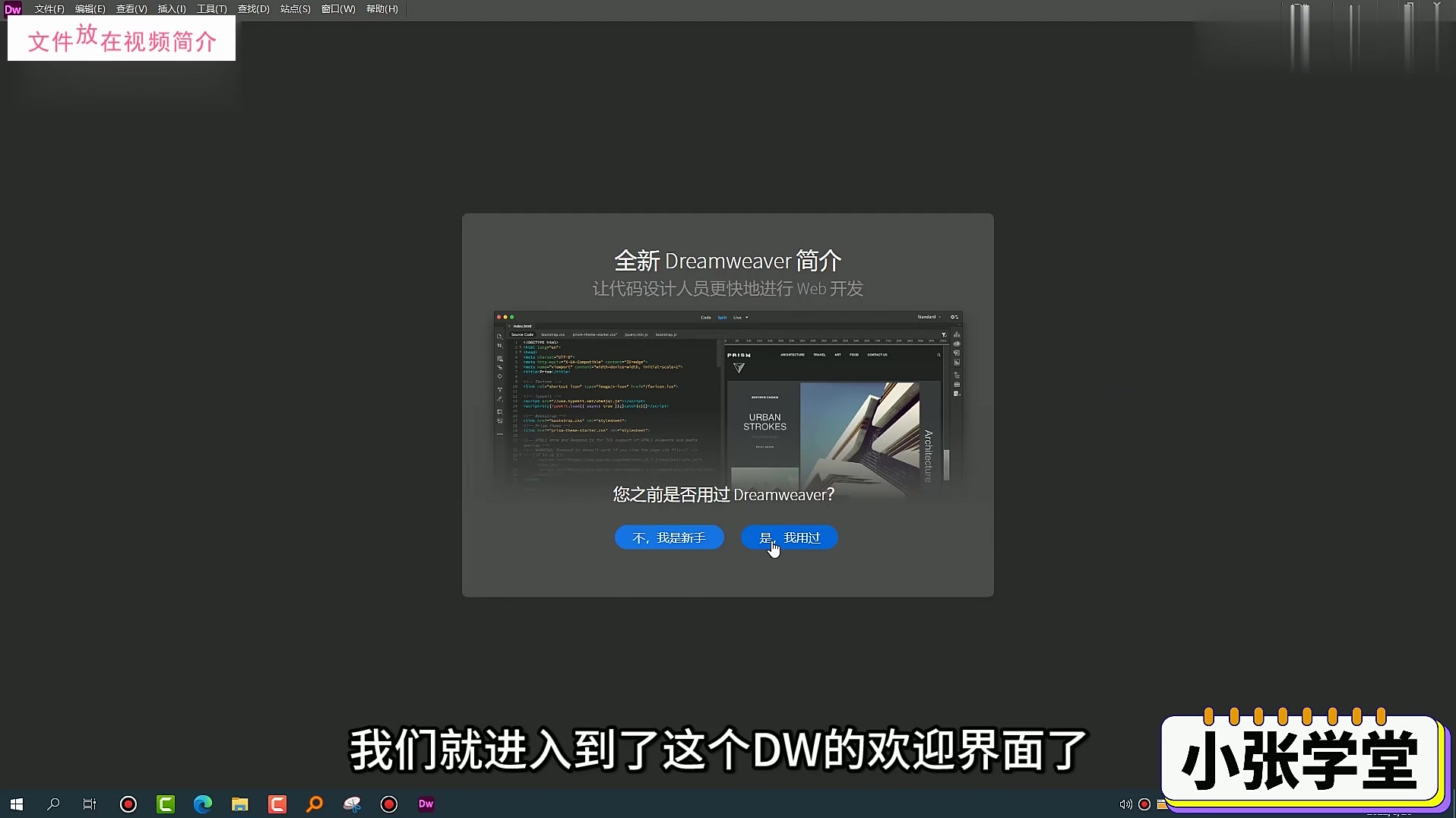Open the 查找(D) menu
The image size is (1456, 818).
pyautogui.click(x=254, y=9)
